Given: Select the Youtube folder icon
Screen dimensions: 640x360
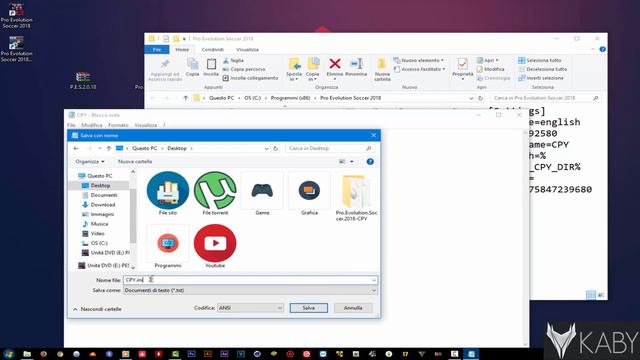Looking at the screenshot, I should coord(215,243).
